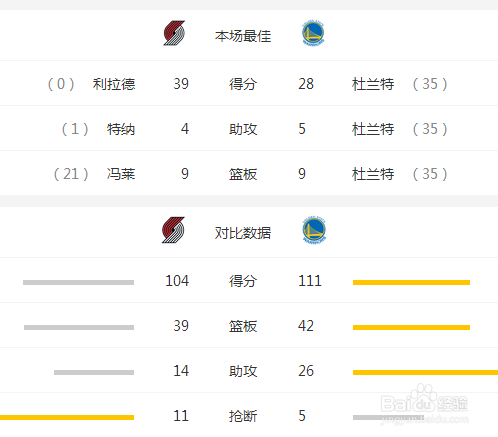The width and height of the screenshot is (498, 437).
Task: Open player 冯莱 rebounds leader
Action: pyautogui.click(x=121, y=174)
